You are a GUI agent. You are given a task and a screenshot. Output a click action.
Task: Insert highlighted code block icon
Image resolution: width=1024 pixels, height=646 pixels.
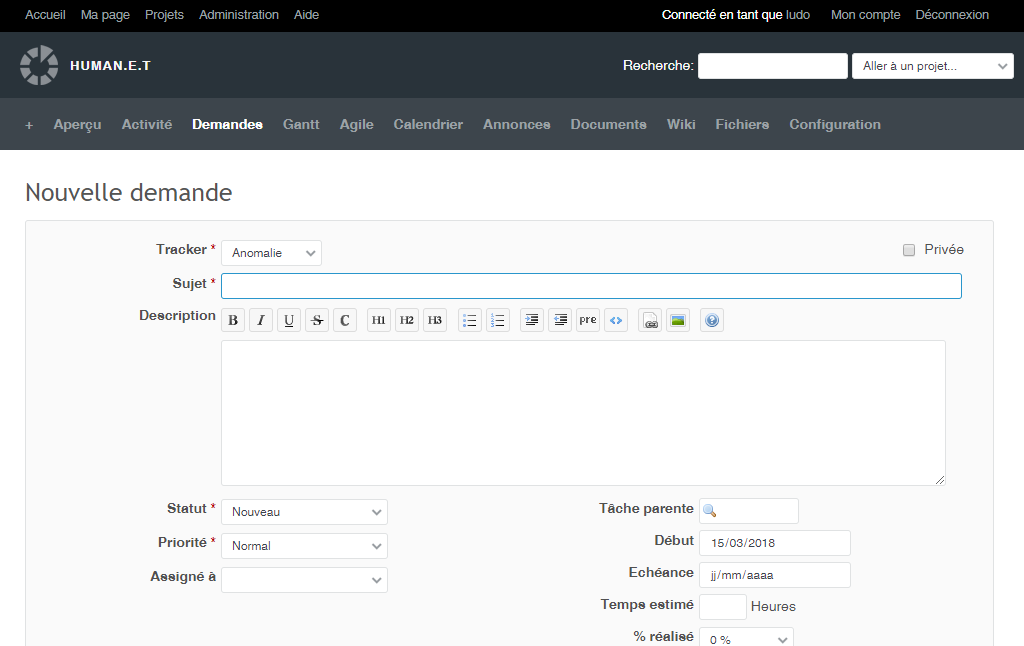[616, 320]
